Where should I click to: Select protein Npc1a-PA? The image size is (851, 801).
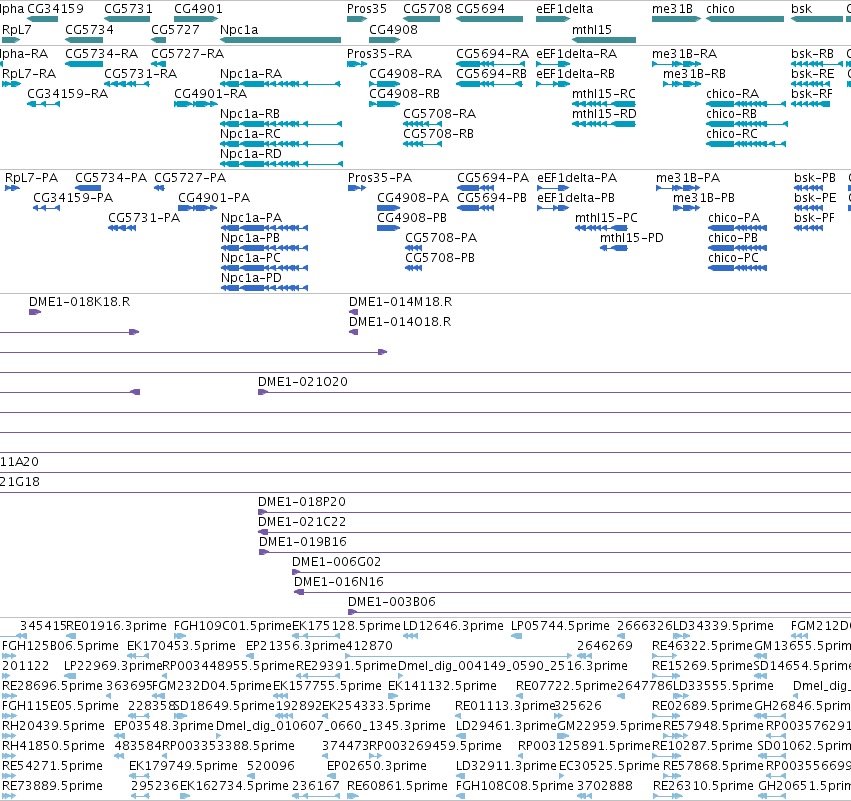pyautogui.click(x=264, y=228)
